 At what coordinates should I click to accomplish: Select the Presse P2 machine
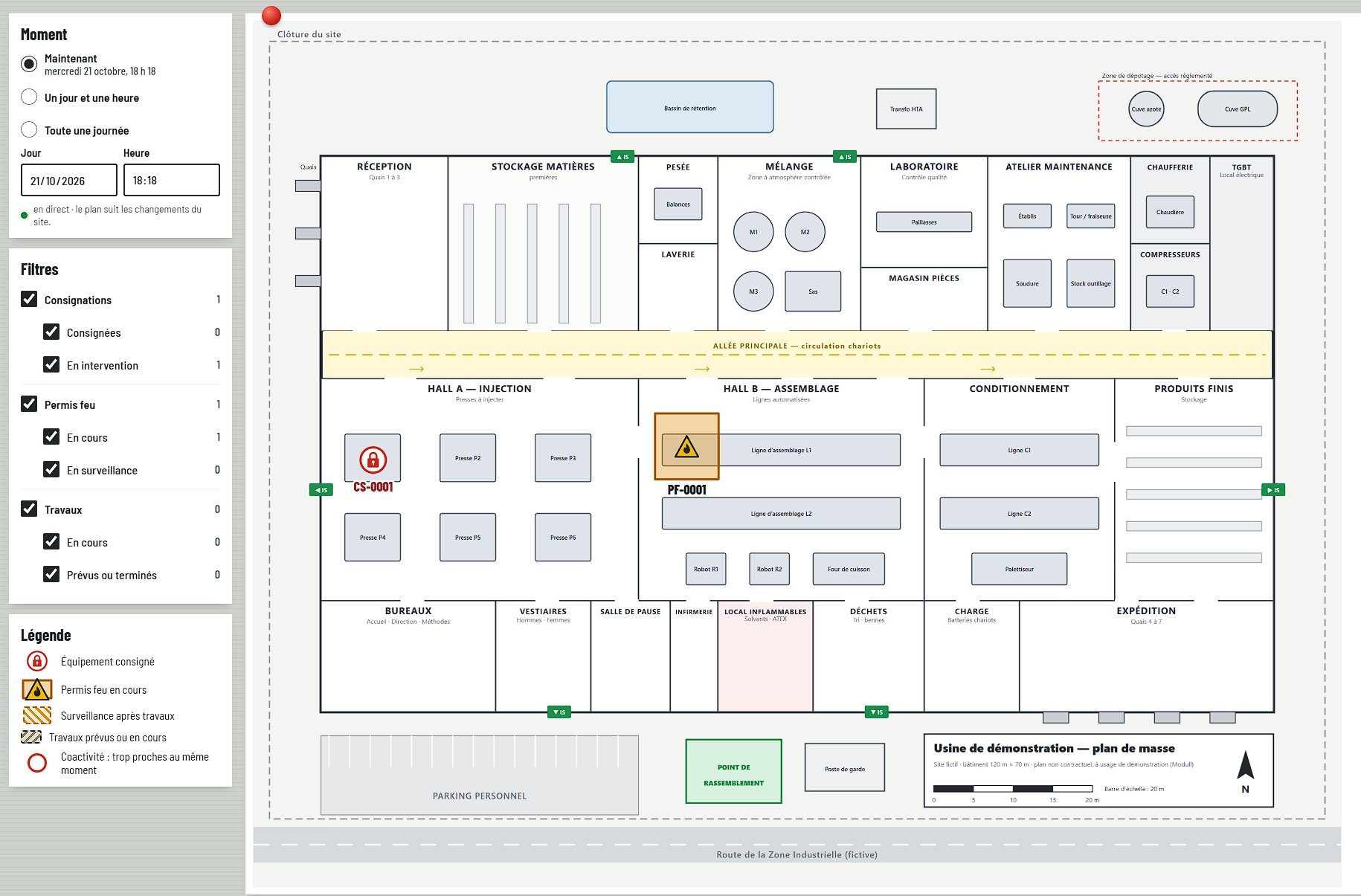pos(468,458)
